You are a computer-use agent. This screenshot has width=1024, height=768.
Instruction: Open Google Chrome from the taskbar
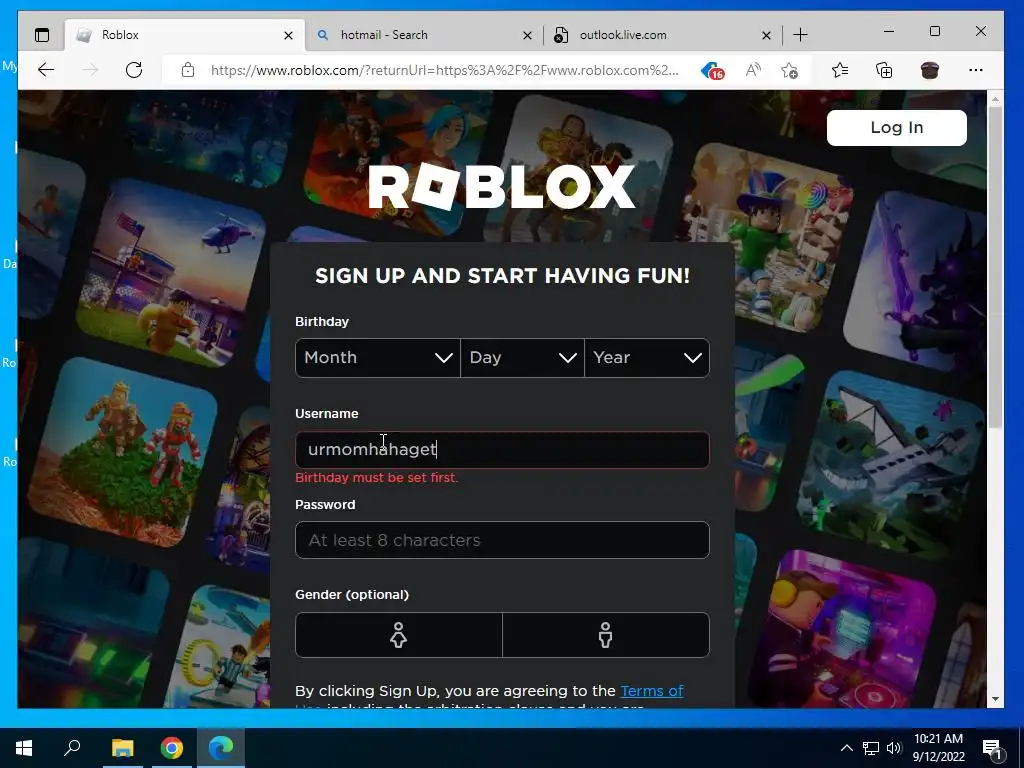[172, 748]
